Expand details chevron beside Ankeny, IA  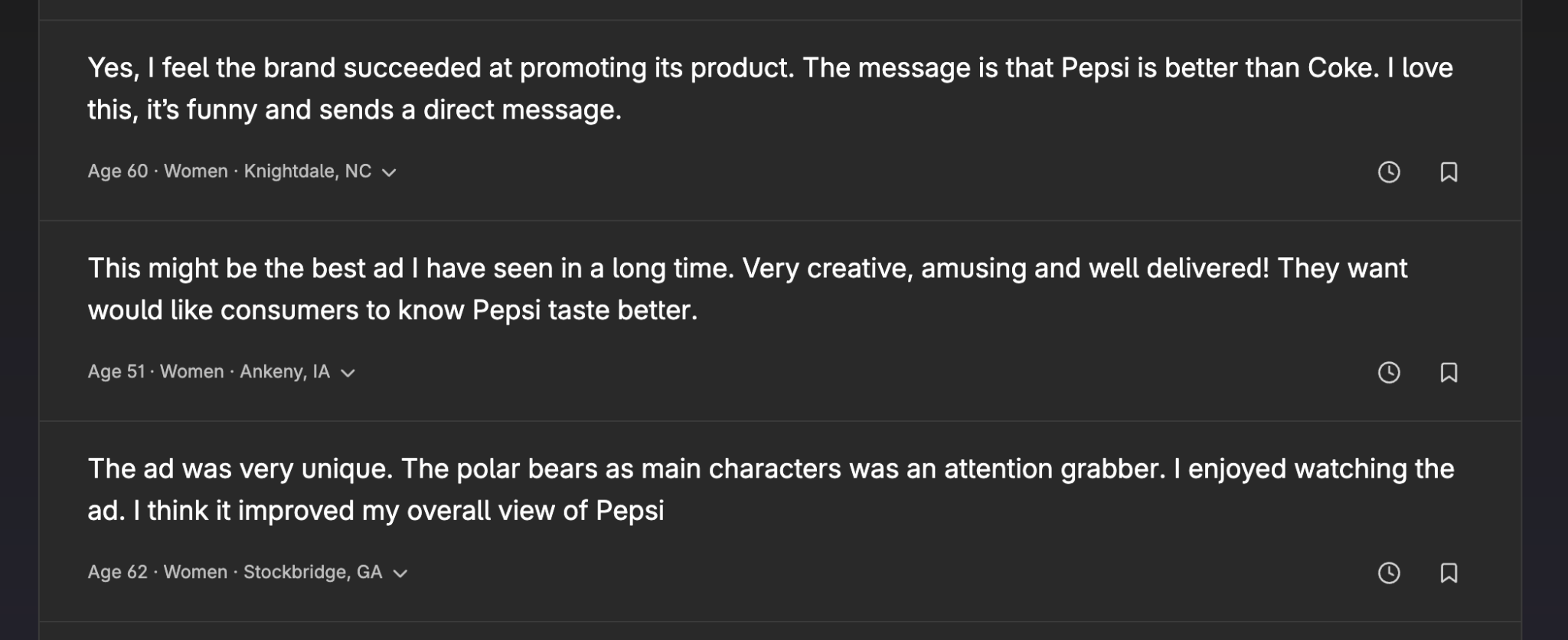[348, 374]
